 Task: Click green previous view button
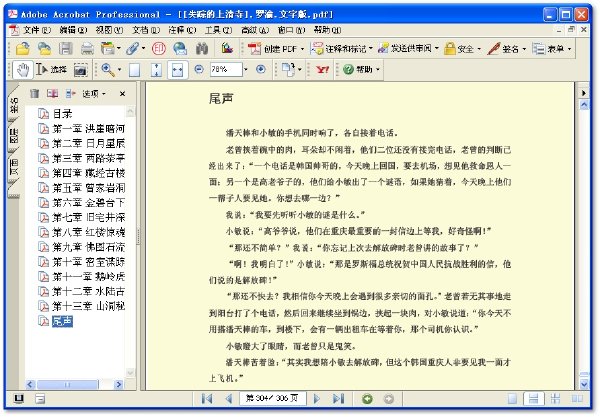[x=367, y=399]
